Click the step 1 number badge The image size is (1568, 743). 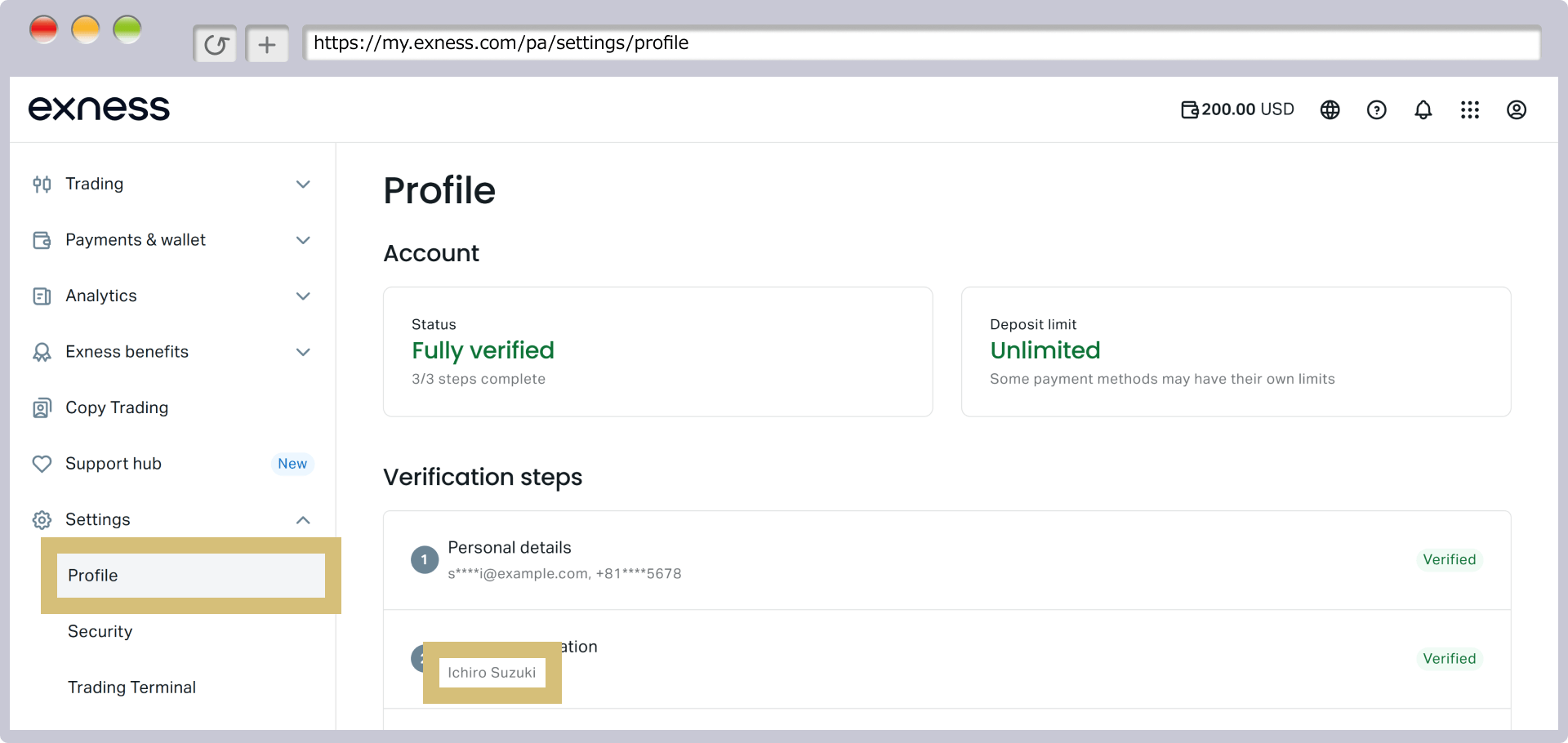tap(425, 560)
